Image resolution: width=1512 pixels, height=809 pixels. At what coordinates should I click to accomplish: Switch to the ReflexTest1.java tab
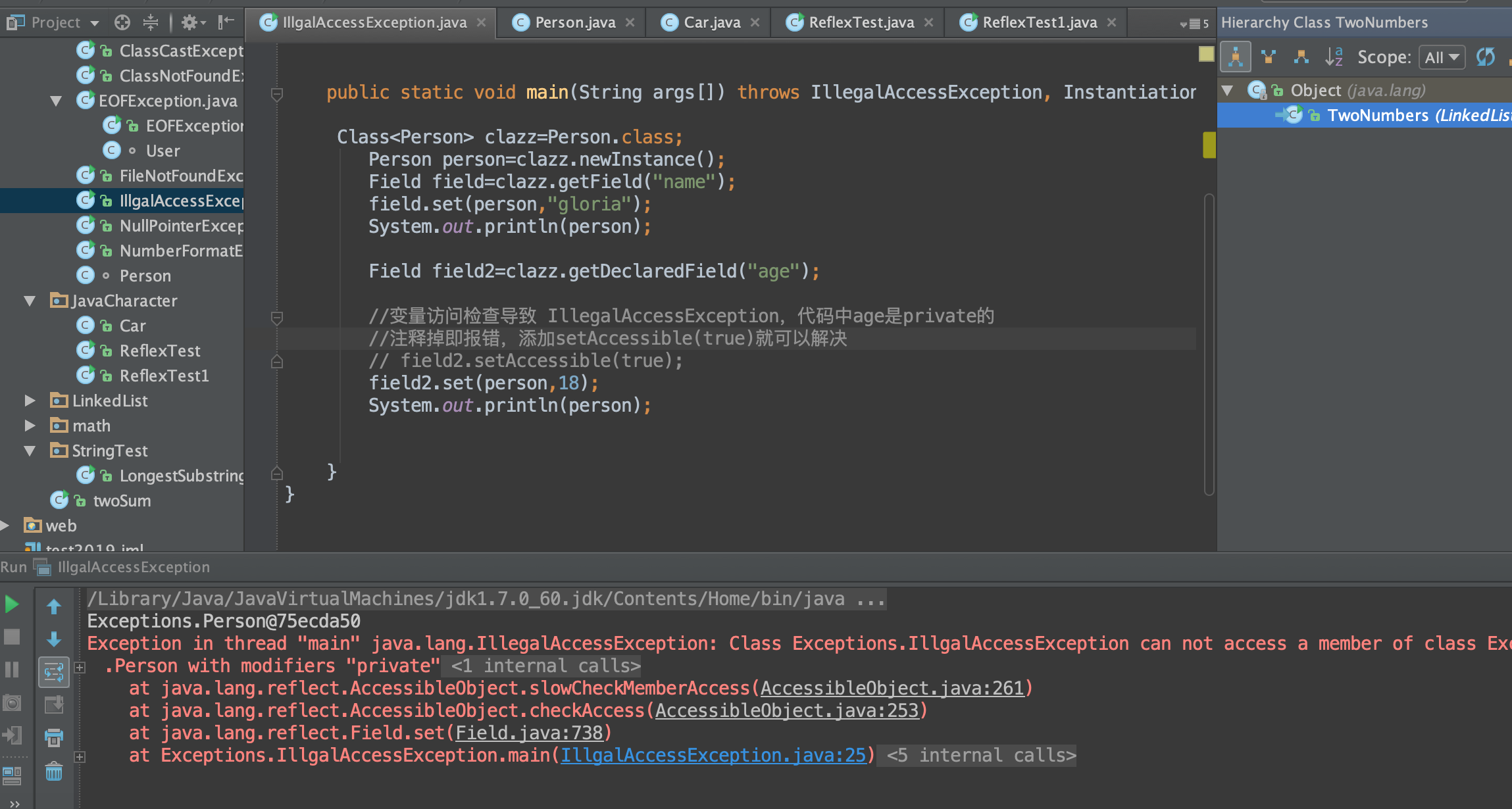pyautogui.click(x=1039, y=23)
